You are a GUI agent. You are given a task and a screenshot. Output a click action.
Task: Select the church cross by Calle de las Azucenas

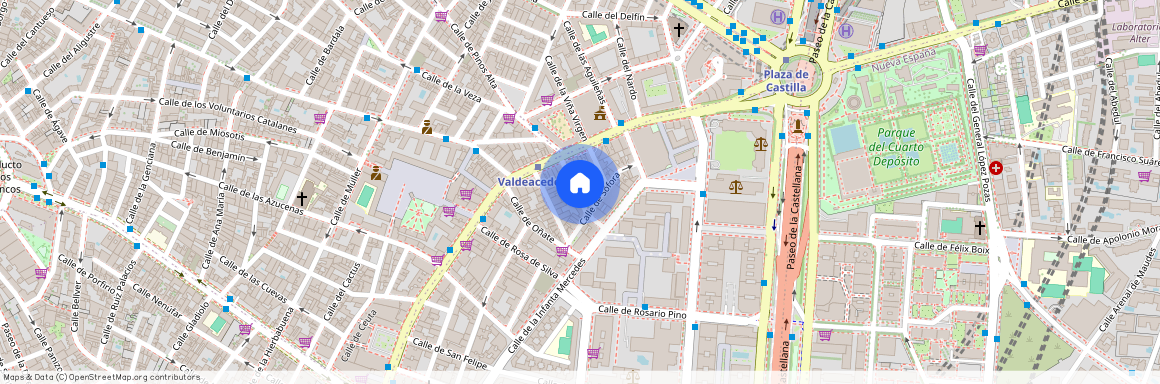301,198
